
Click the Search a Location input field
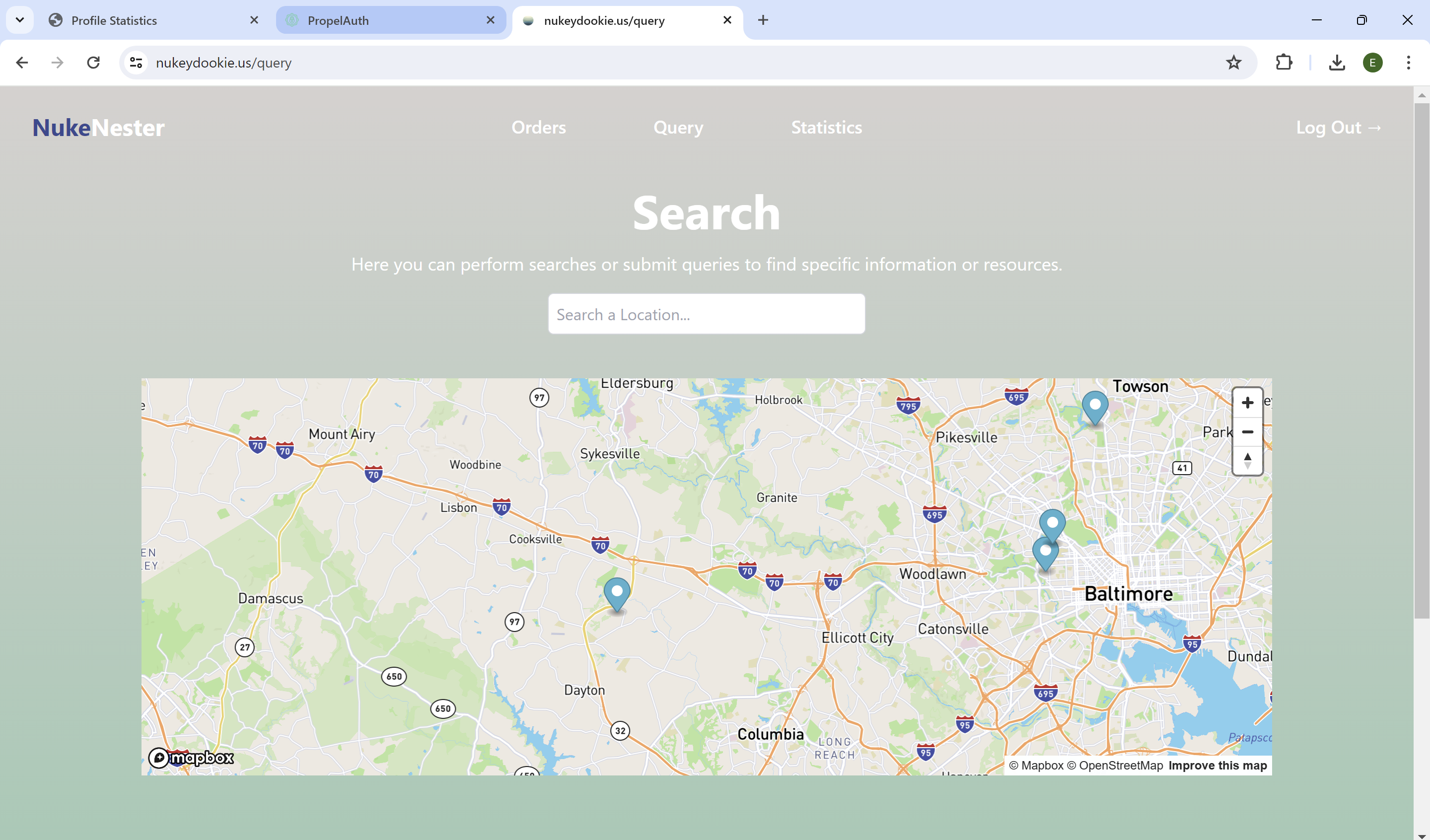pos(706,314)
